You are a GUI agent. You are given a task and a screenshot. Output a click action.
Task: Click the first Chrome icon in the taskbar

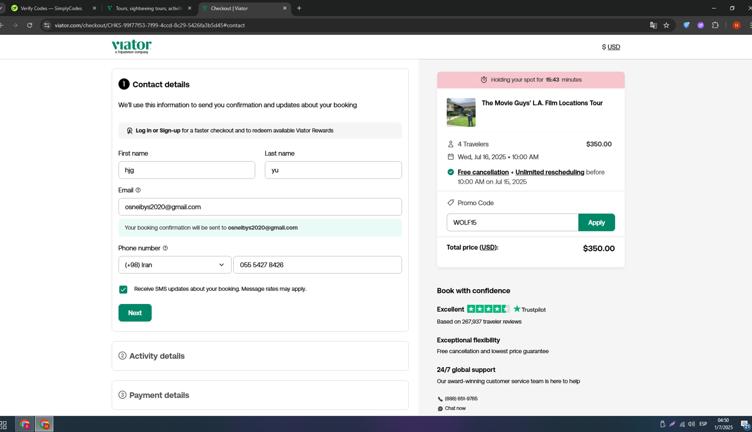(25, 424)
